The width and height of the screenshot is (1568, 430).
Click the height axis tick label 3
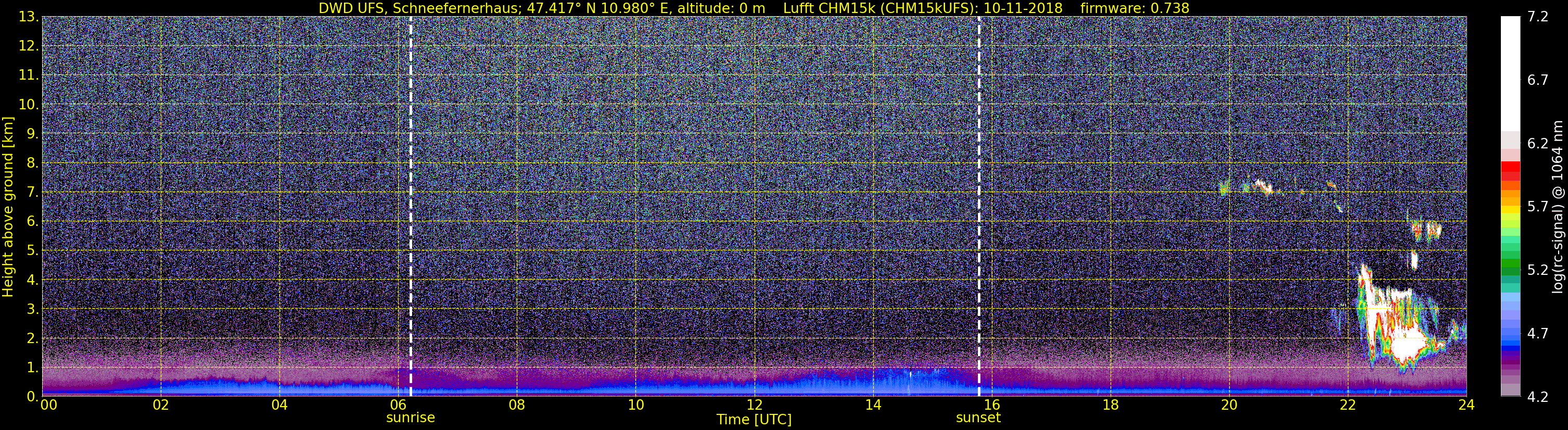pyautogui.click(x=33, y=309)
